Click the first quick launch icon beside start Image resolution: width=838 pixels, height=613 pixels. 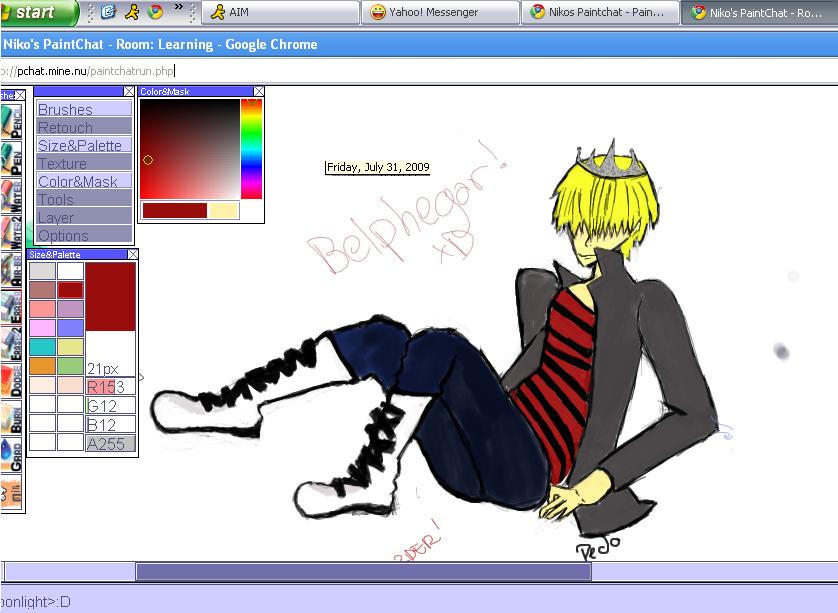click(x=108, y=12)
